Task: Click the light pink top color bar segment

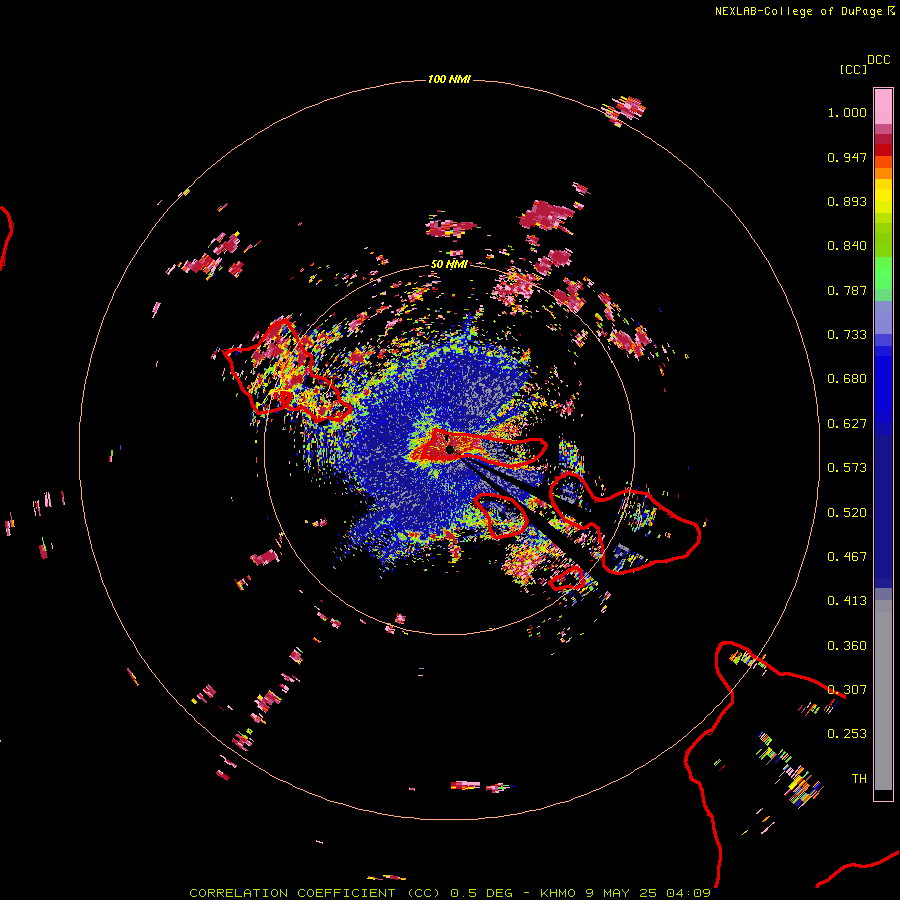Action: coord(883,107)
